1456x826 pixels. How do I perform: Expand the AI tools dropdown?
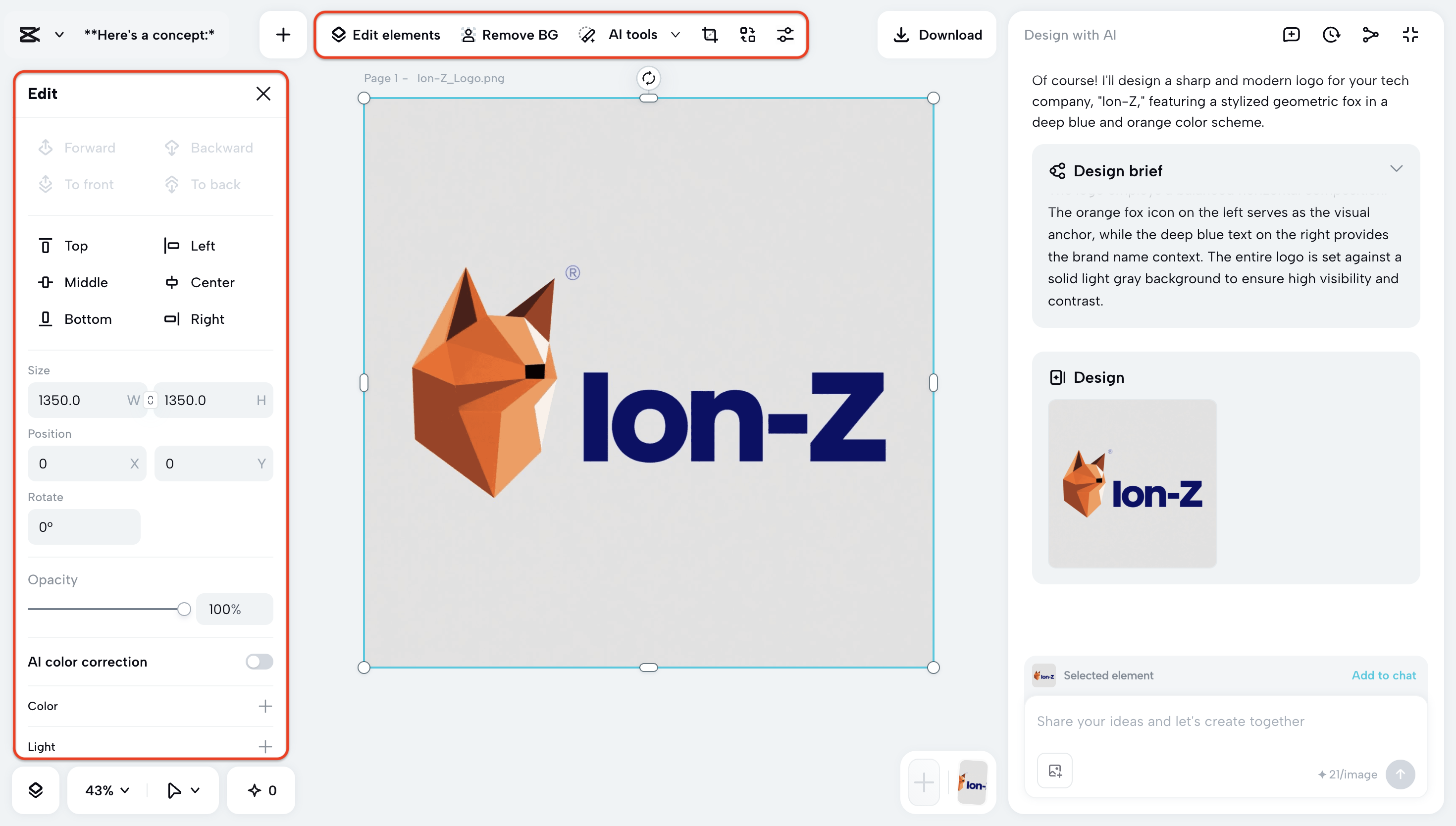click(676, 35)
